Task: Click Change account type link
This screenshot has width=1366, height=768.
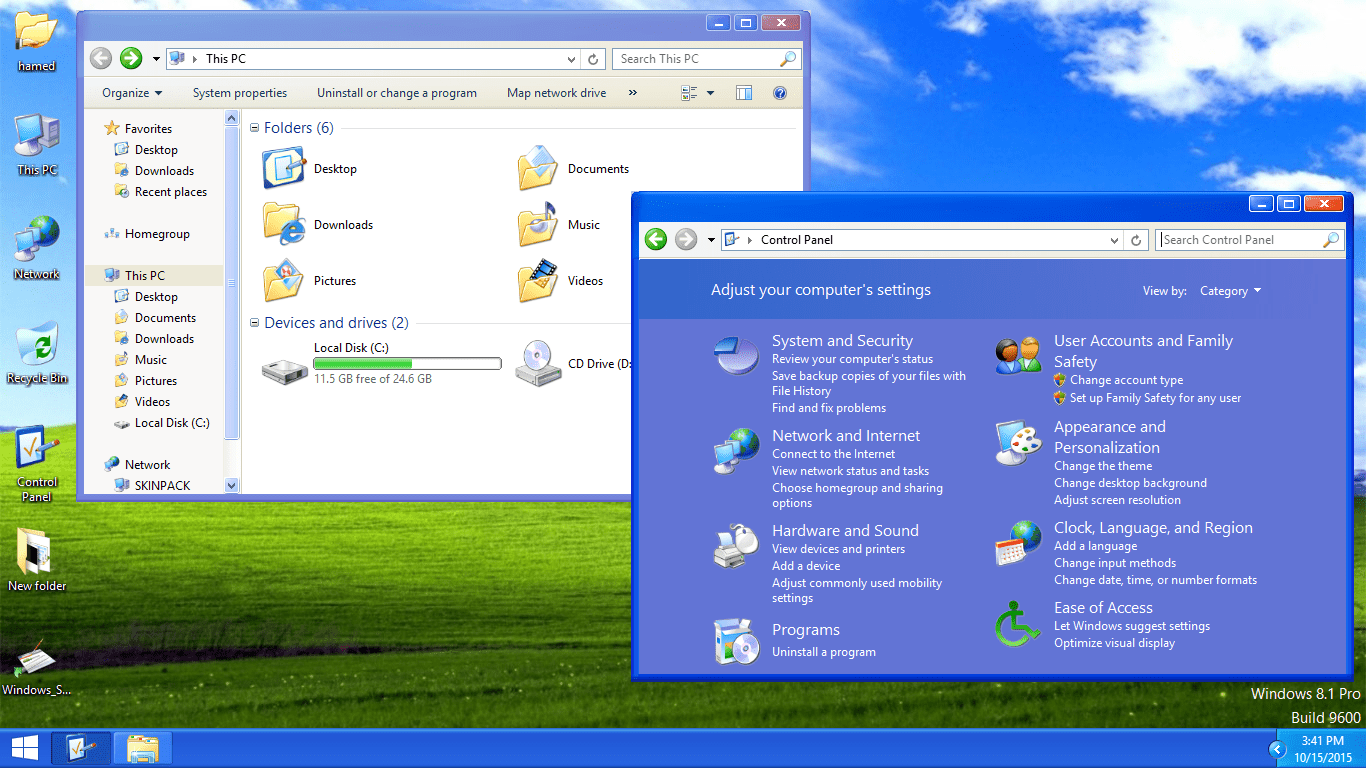Action: [x=1126, y=380]
